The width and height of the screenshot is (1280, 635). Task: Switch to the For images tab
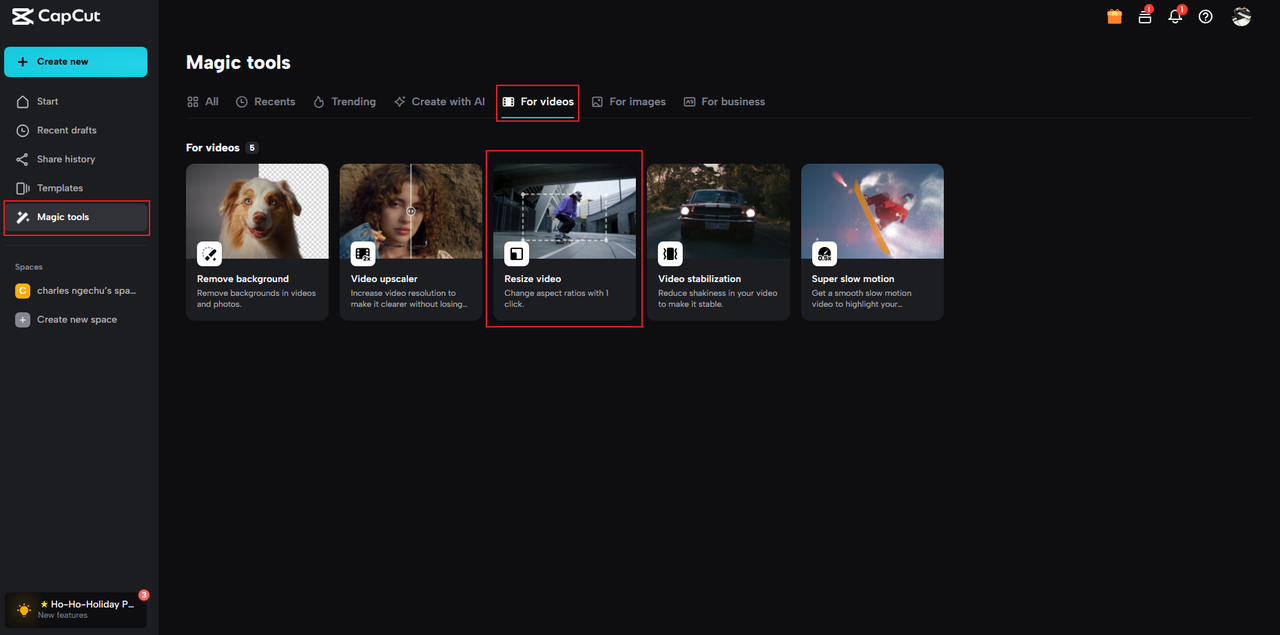628,101
